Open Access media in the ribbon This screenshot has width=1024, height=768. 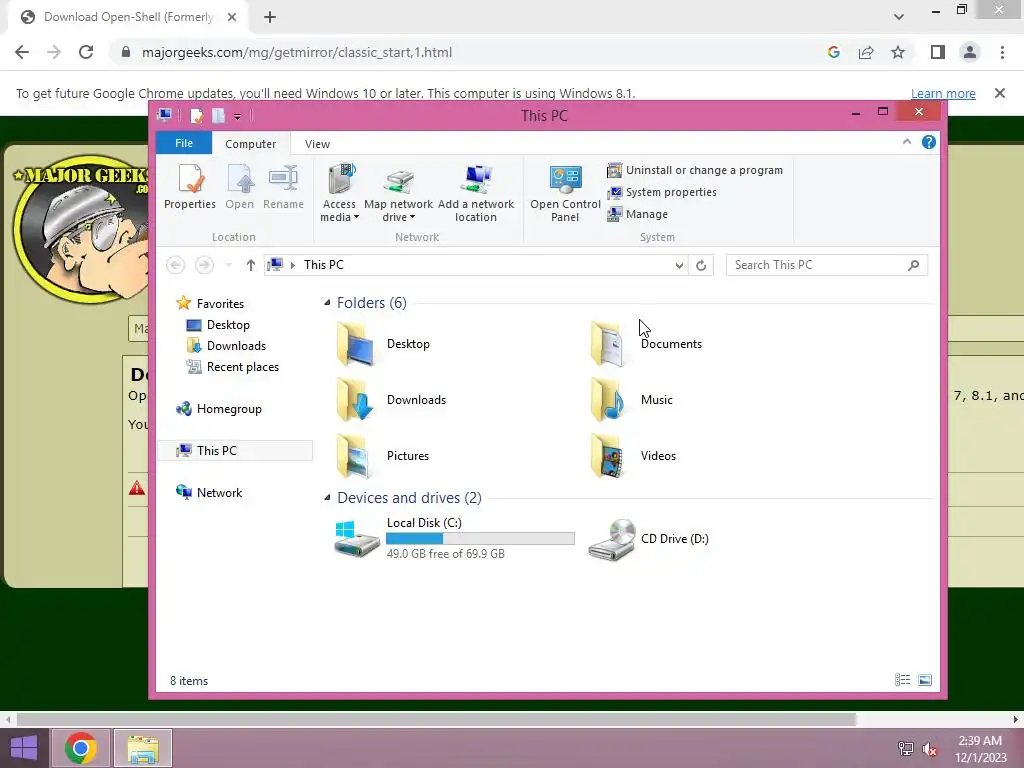(340, 193)
